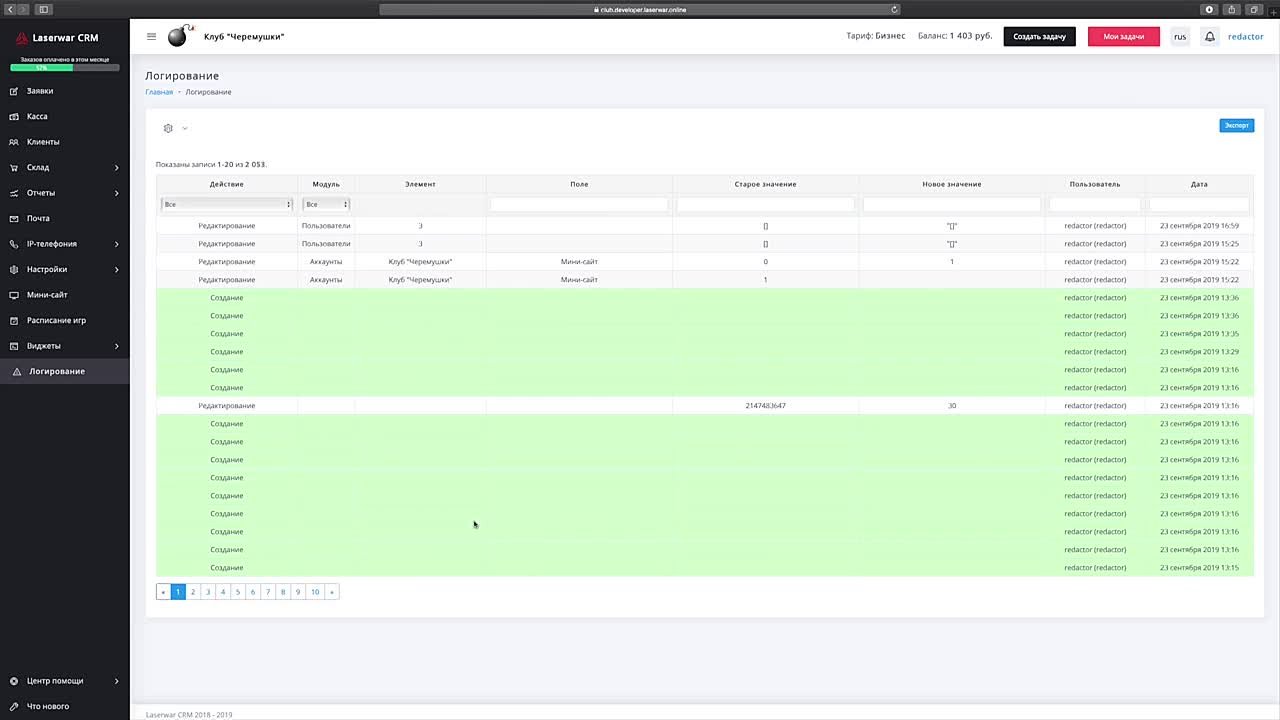
Task: Click the Мои задачи button
Action: click(x=1123, y=37)
